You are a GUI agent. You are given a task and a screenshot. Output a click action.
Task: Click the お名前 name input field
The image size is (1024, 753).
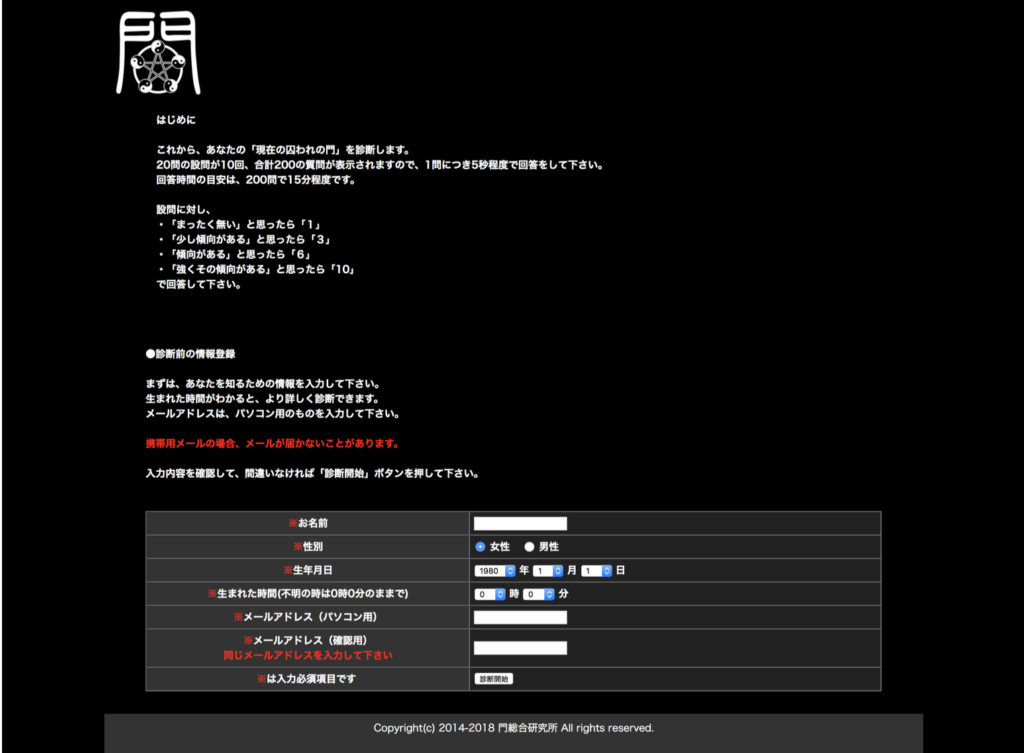520,523
